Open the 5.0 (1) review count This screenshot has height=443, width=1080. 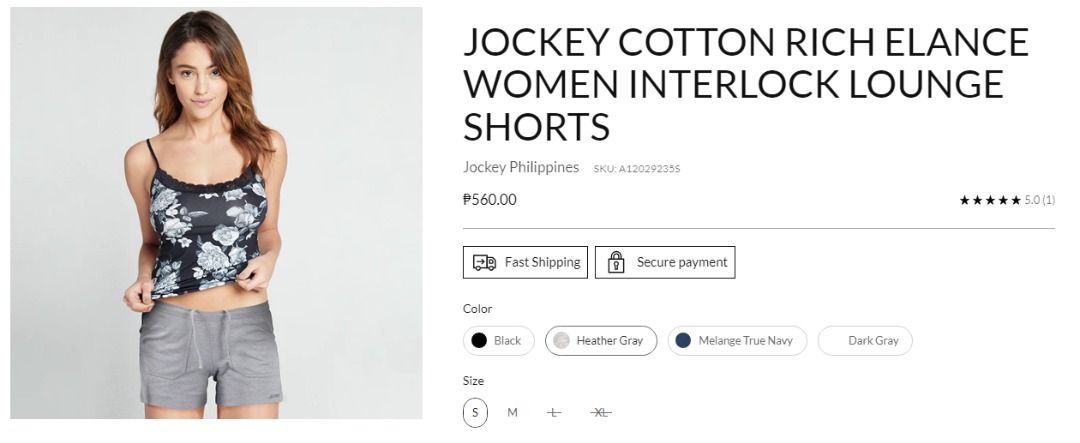pyautogui.click(x=1040, y=200)
